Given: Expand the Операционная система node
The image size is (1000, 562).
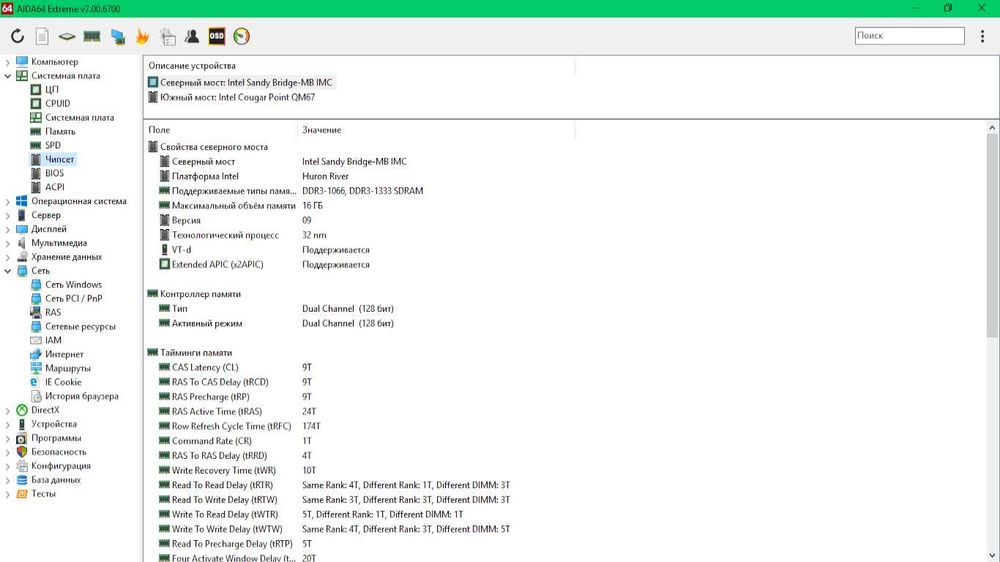Looking at the screenshot, I should [x=8, y=202].
